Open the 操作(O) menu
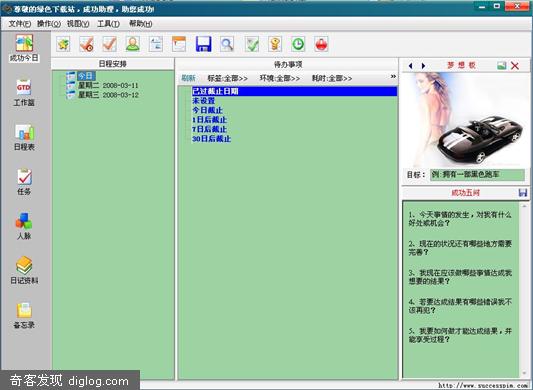The width and height of the screenshot is (533, 390). point(49,23)
